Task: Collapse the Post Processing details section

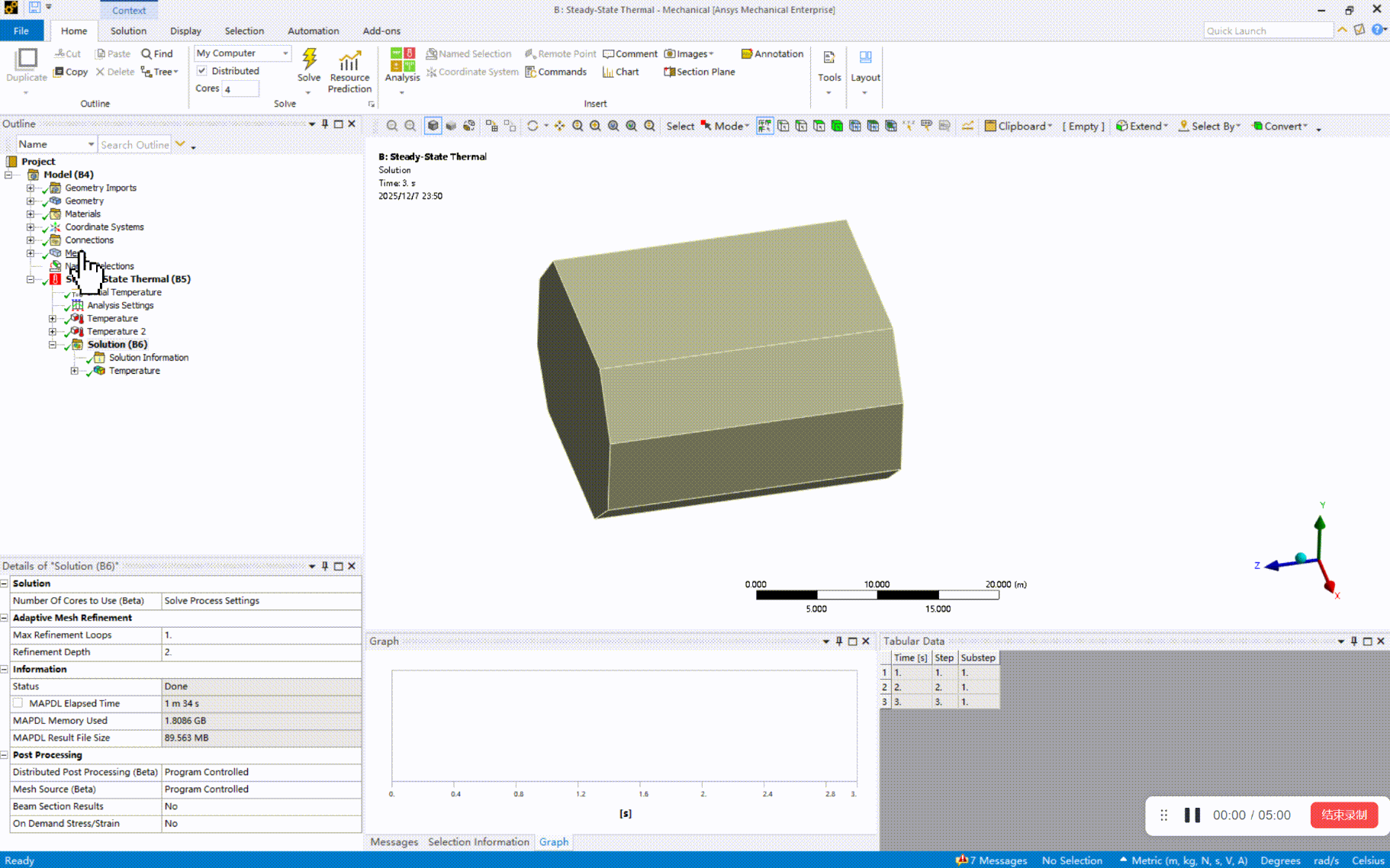Action: click(x=5, y=755)
